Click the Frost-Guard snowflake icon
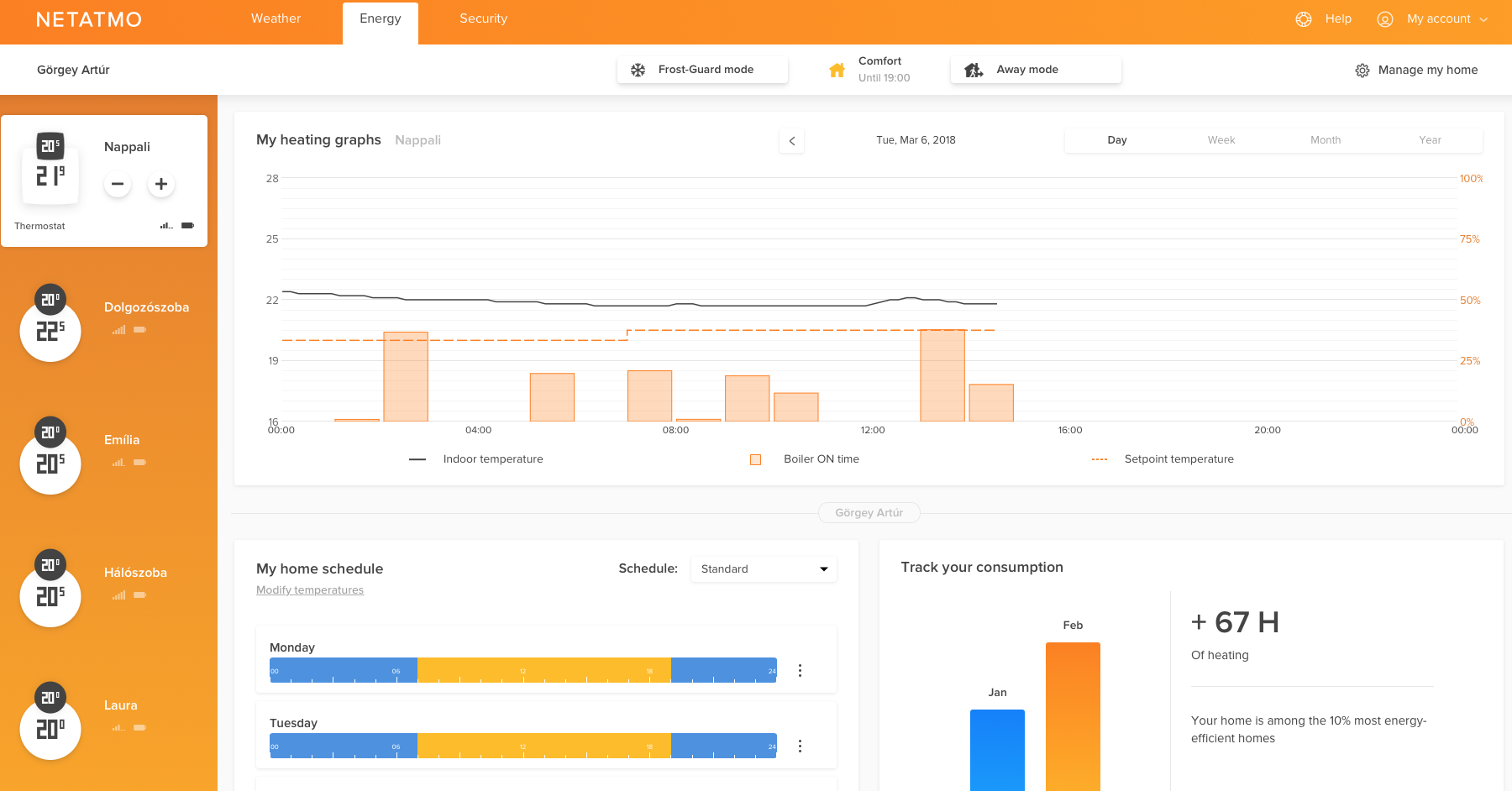The height and width of the screenshot is (791, 1512). [x=638, y=70]
